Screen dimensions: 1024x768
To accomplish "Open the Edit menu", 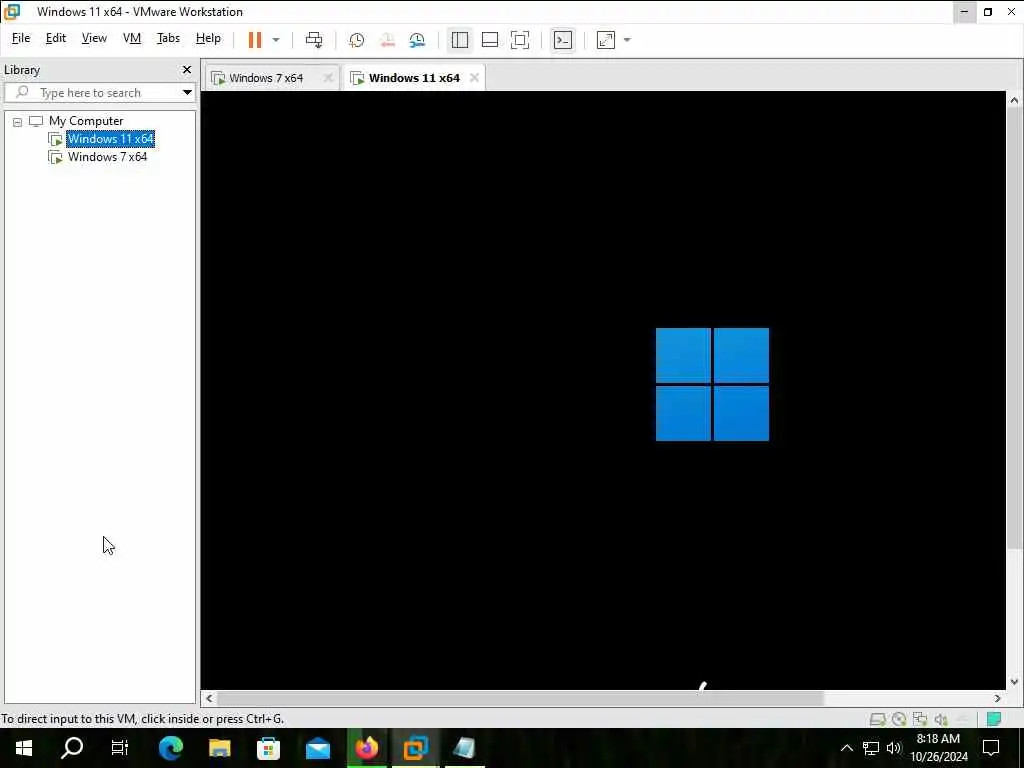I will 56,38.
